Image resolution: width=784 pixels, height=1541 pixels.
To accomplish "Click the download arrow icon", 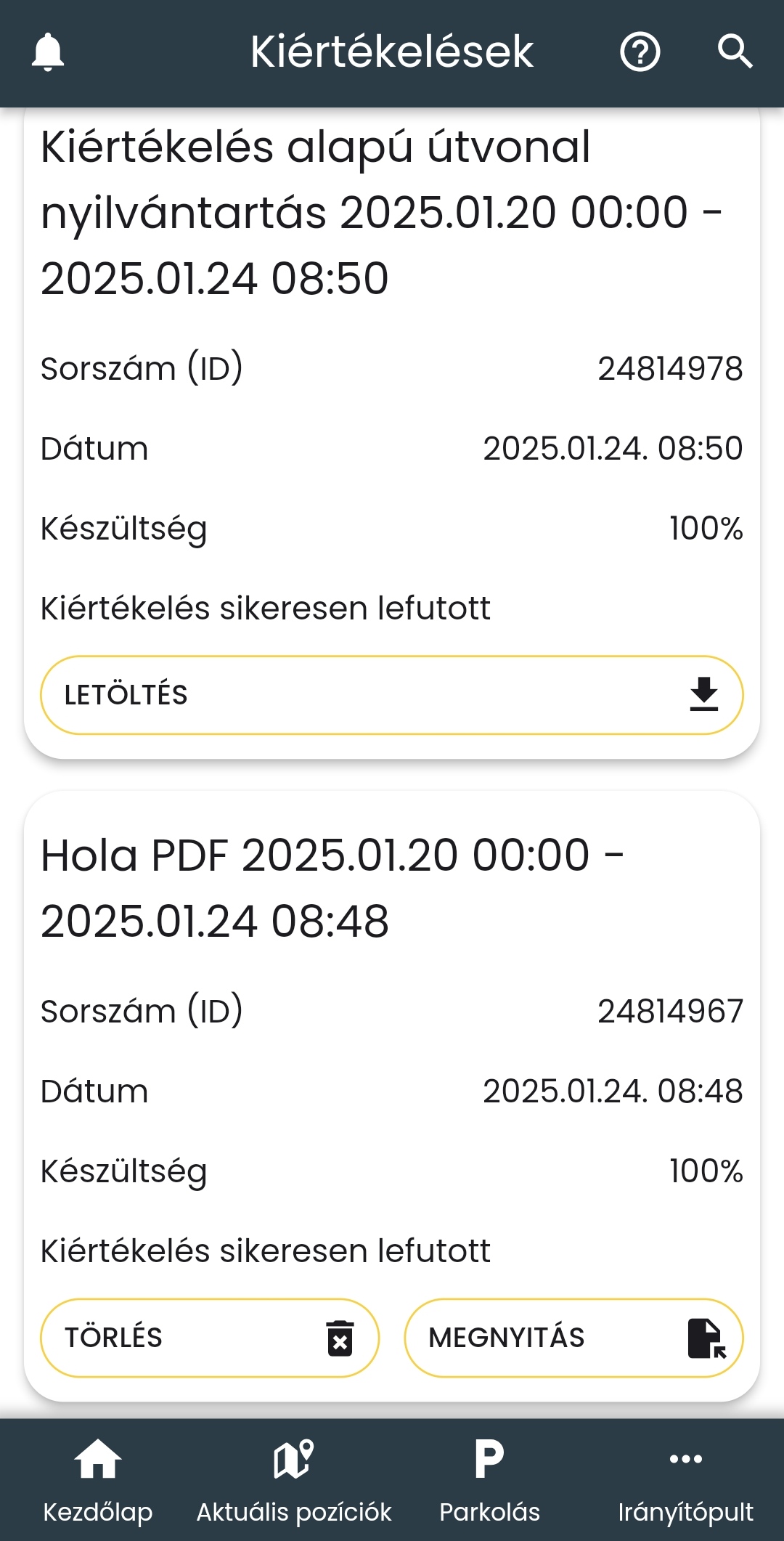I will point(703,694).
